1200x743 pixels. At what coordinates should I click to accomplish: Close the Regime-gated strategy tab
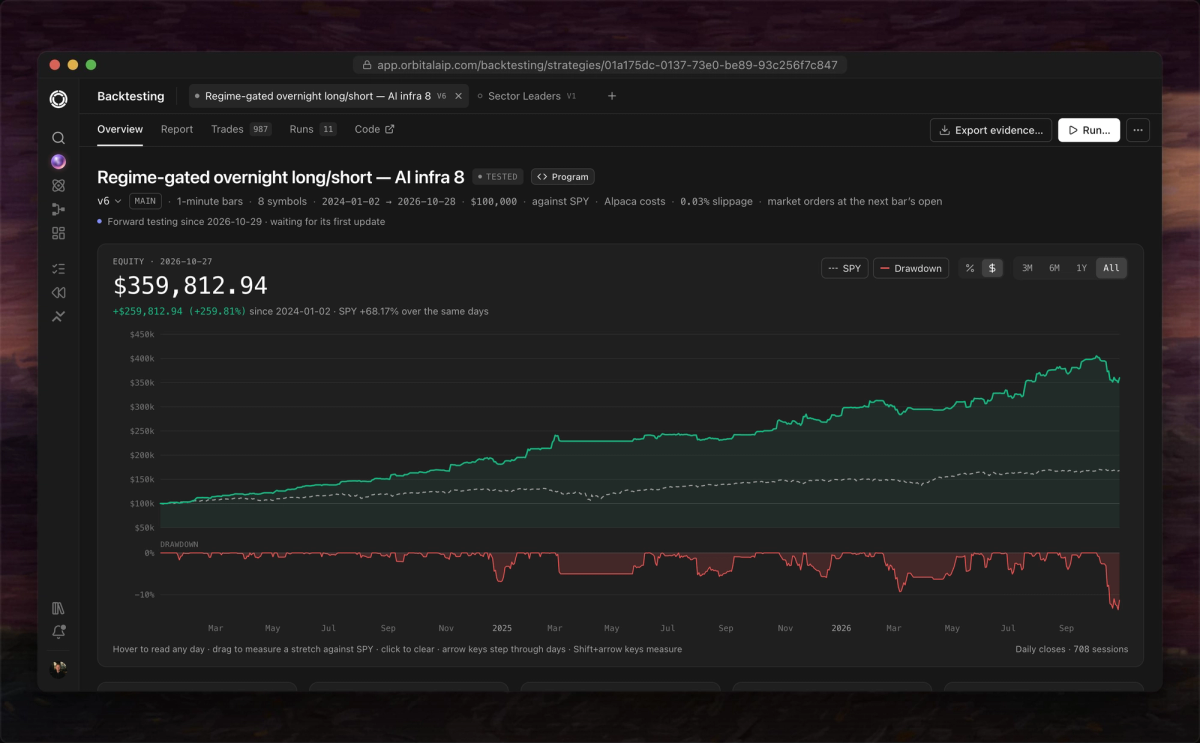(x=458, y=96)
